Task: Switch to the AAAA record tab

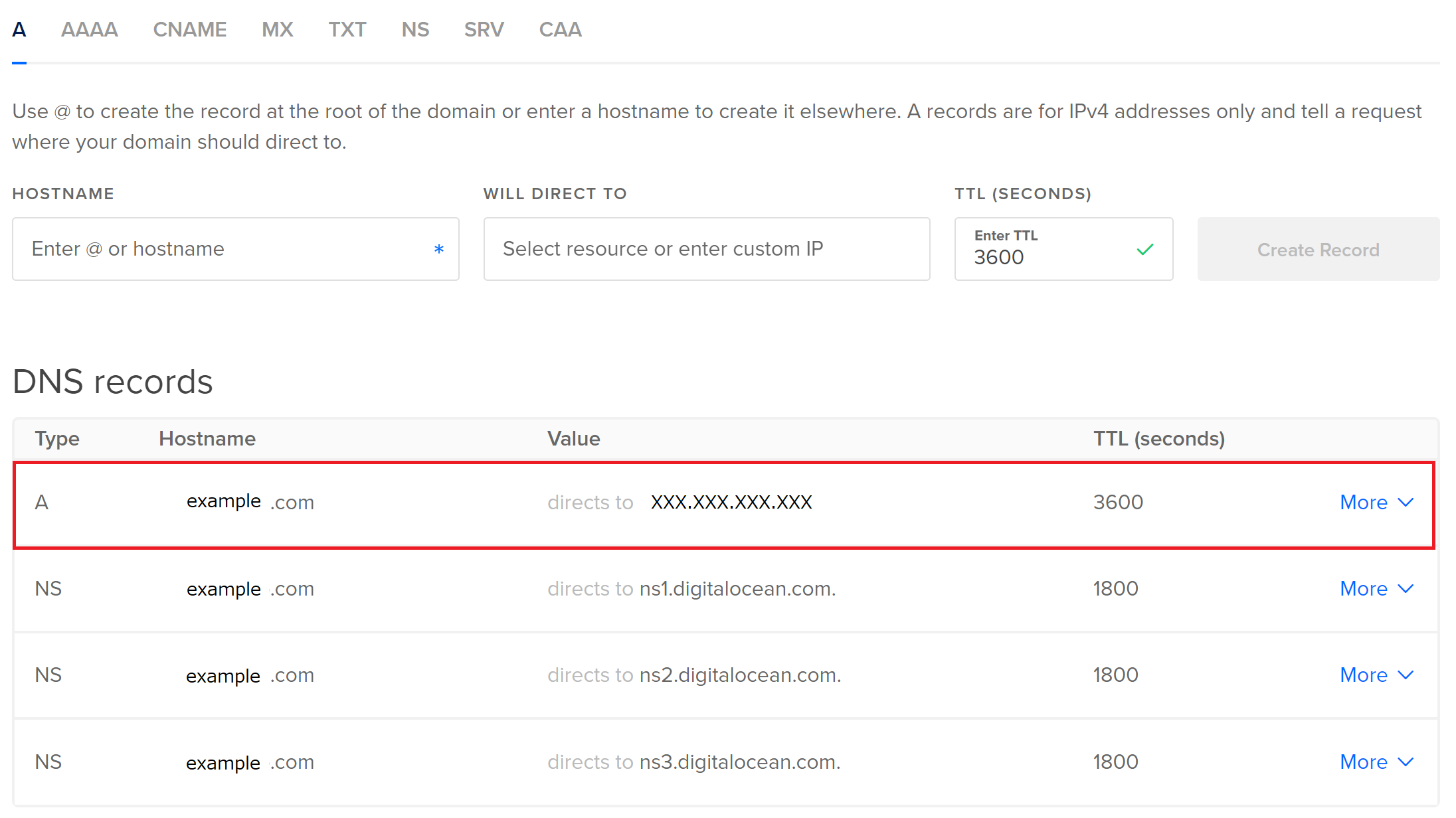Action: 89,30
